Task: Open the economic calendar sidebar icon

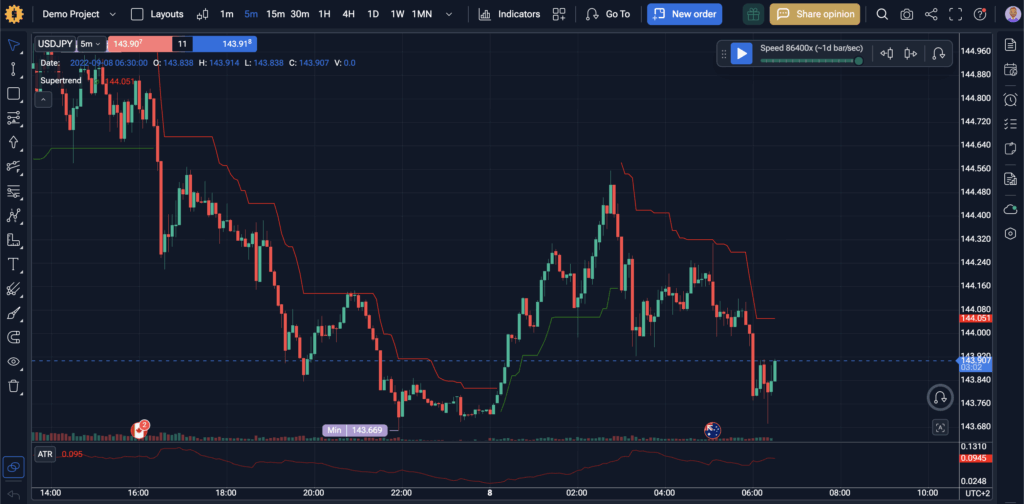Action: point(1010,69)
